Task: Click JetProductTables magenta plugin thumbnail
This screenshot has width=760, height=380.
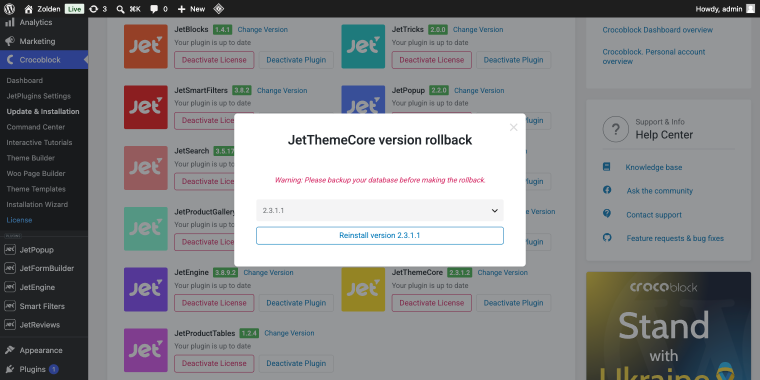Action: click(145, 350)
